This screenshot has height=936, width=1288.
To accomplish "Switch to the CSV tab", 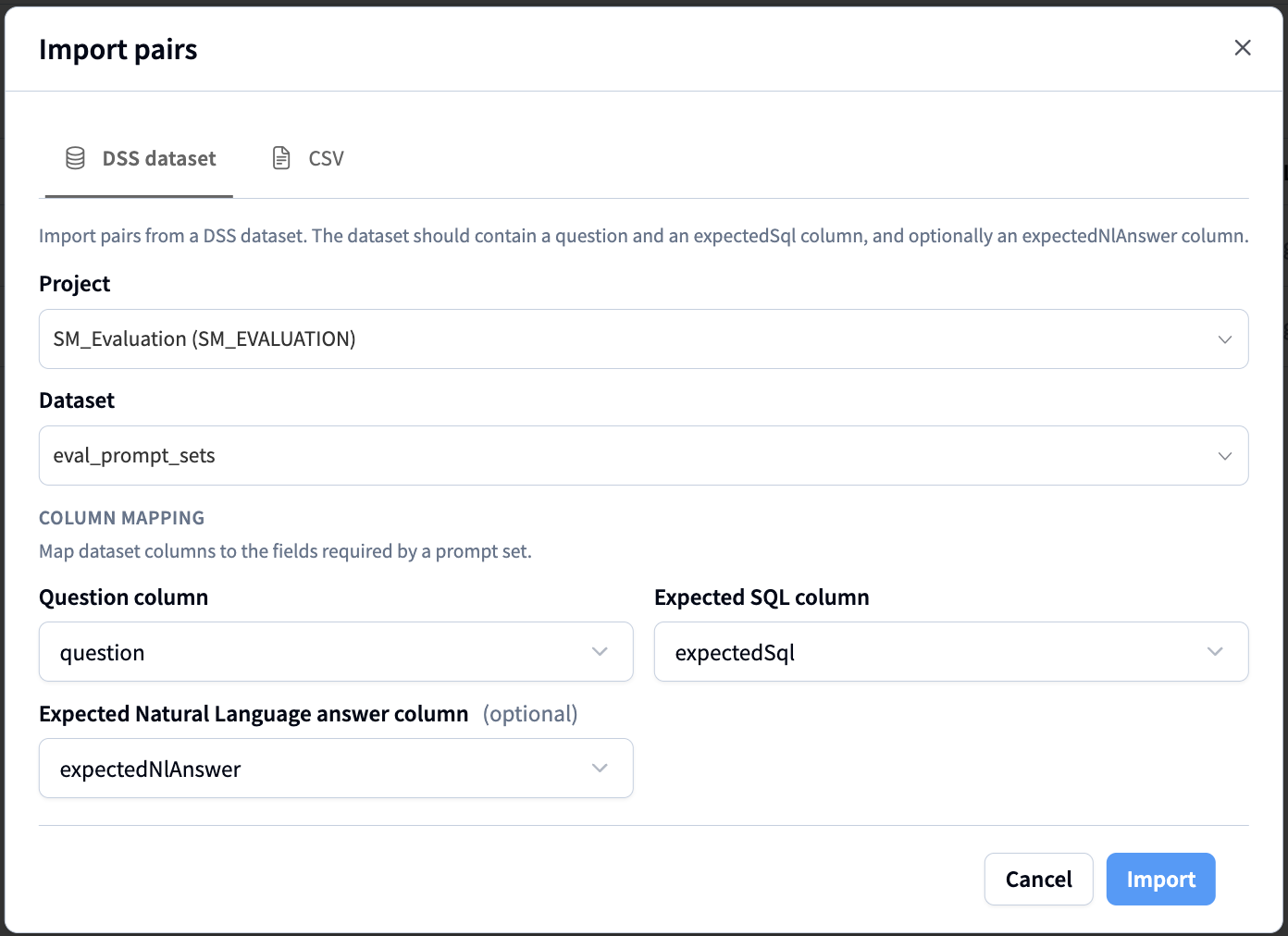I will tap(307, 158).
